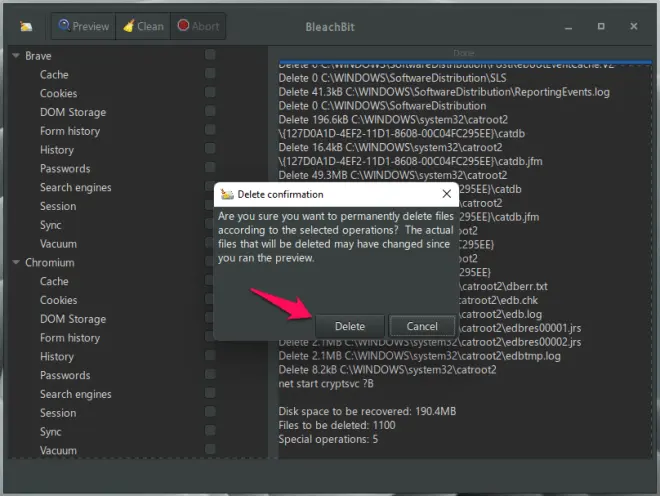Image resolution: width=660 pixels, height=496 pixels.
Task: Click Disk space to be recovered line
Action: pos(367,411)
